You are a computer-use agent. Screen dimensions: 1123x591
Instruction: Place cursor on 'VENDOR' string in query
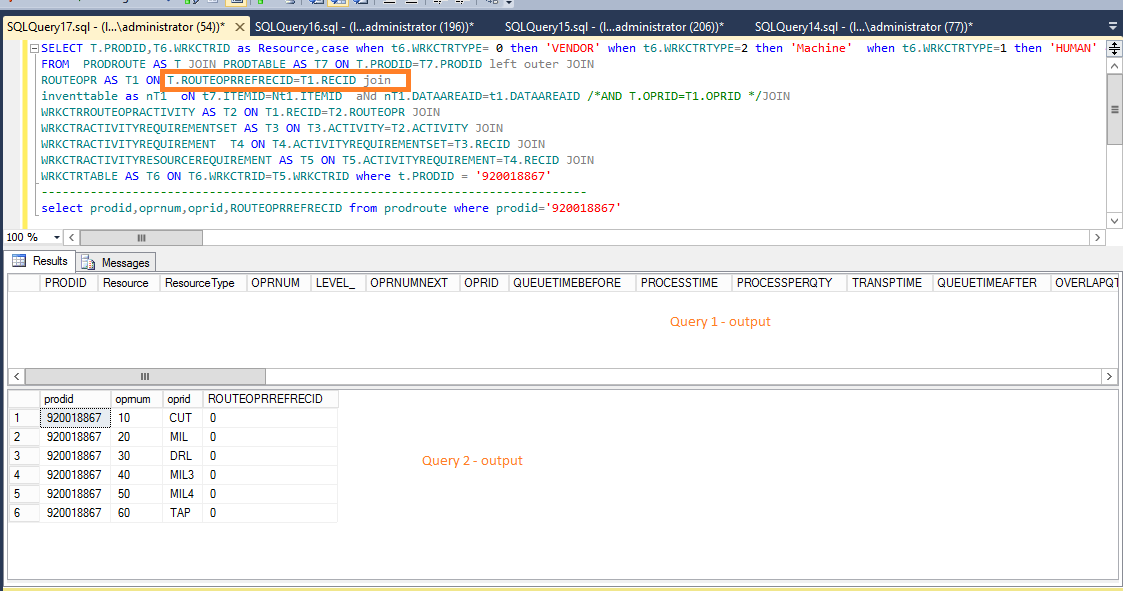[x=573, y=48]
